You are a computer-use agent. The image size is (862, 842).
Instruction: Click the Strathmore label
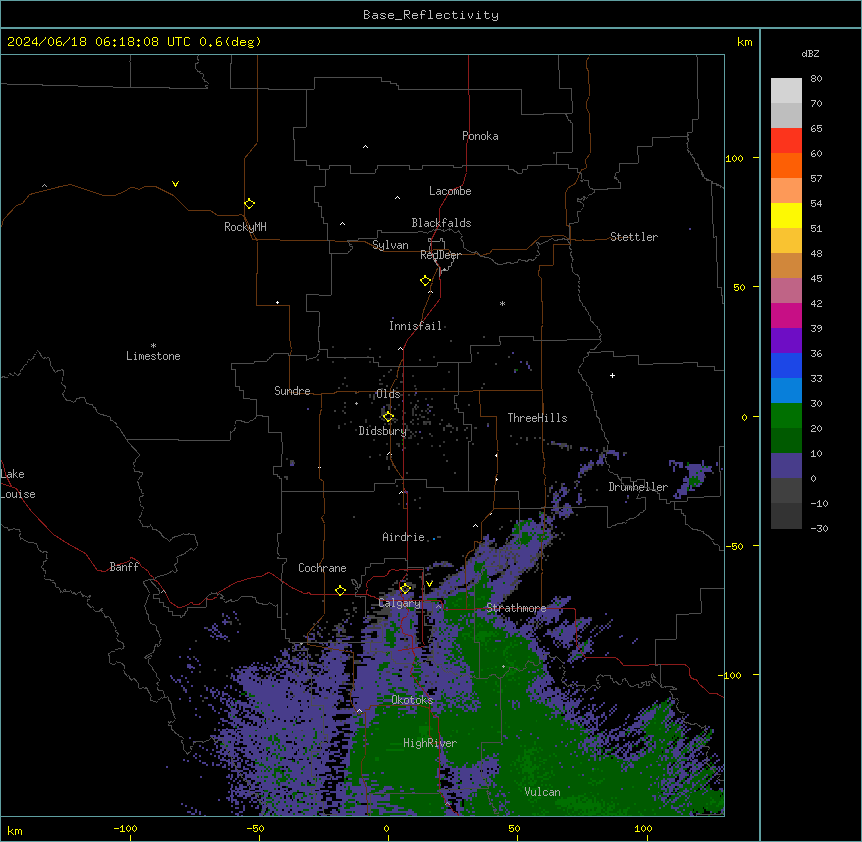coord(516,608)
